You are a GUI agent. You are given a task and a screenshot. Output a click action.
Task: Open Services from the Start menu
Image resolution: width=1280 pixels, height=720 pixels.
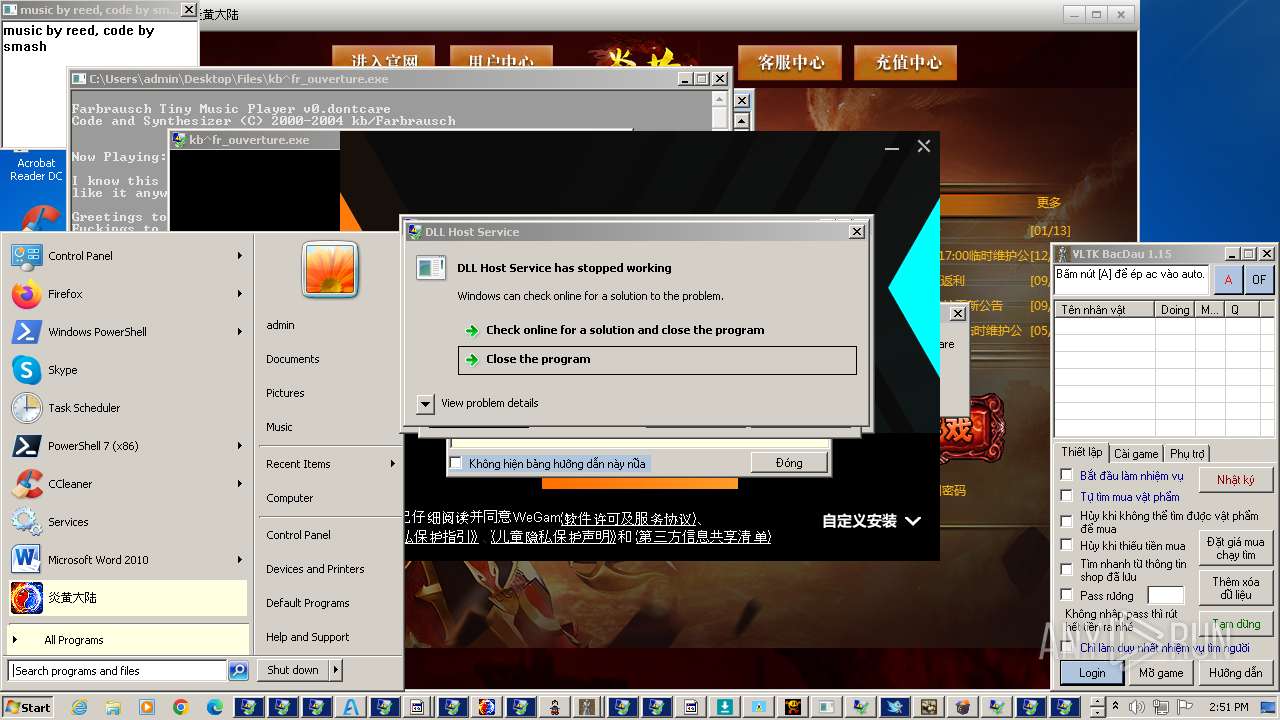click(127, 522)
